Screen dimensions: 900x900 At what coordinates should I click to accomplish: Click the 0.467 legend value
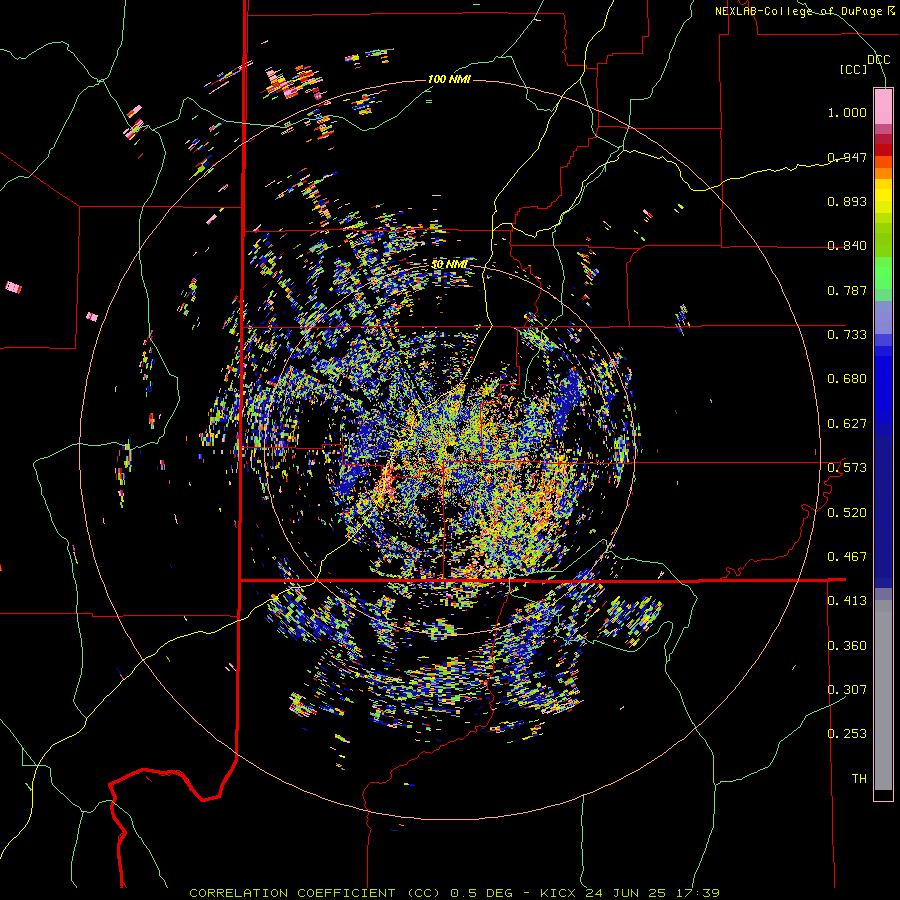pos(847,557)
